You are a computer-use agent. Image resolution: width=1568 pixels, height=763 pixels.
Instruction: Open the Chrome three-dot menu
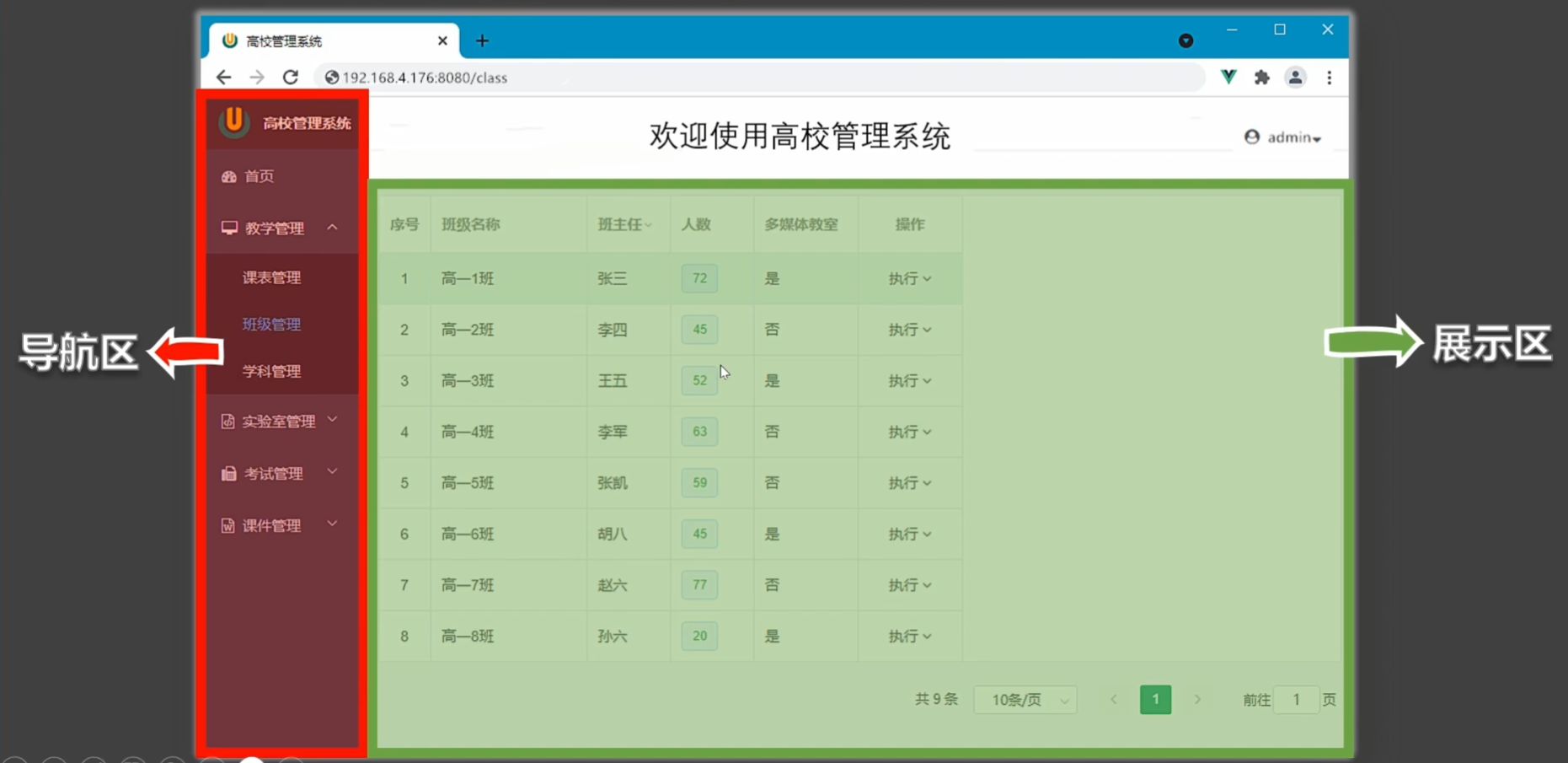[1330, 78]
